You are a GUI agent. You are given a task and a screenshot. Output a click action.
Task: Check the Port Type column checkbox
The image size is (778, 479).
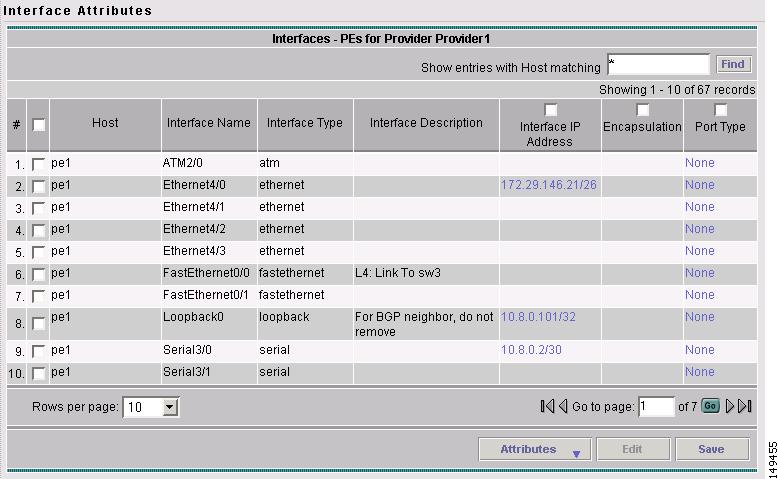(x=720, y=109)
